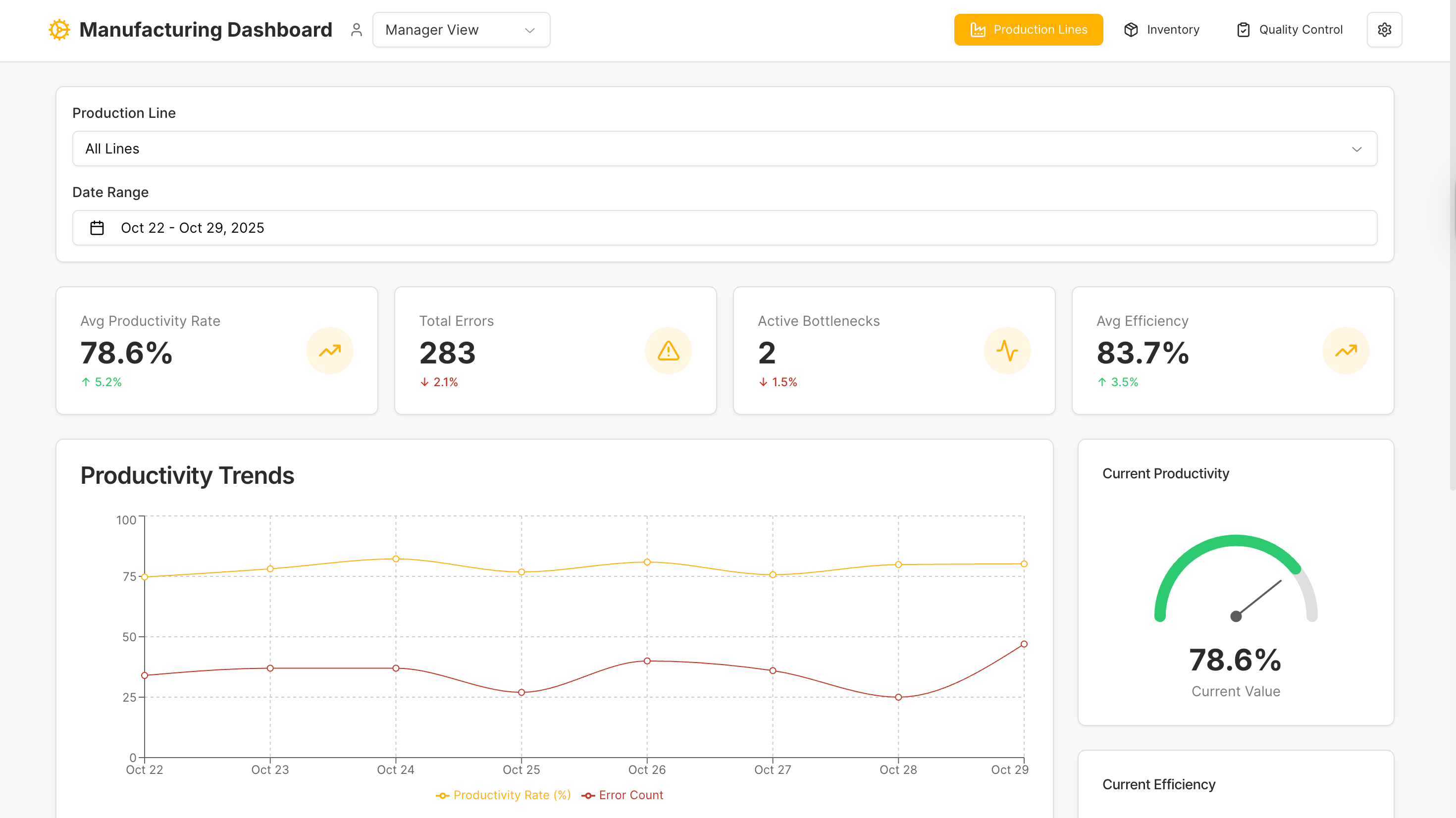Click the warning triangle on Total Errors card

pyautogui.click(x=668, y=351)
